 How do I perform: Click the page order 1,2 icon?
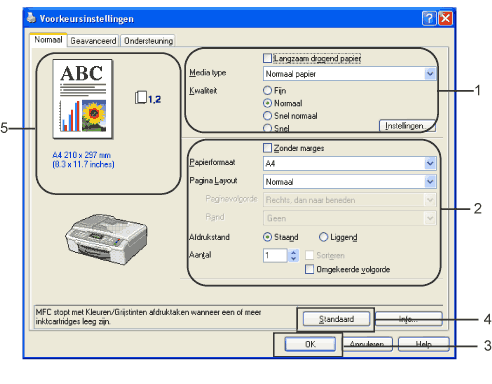pos(148,98)
